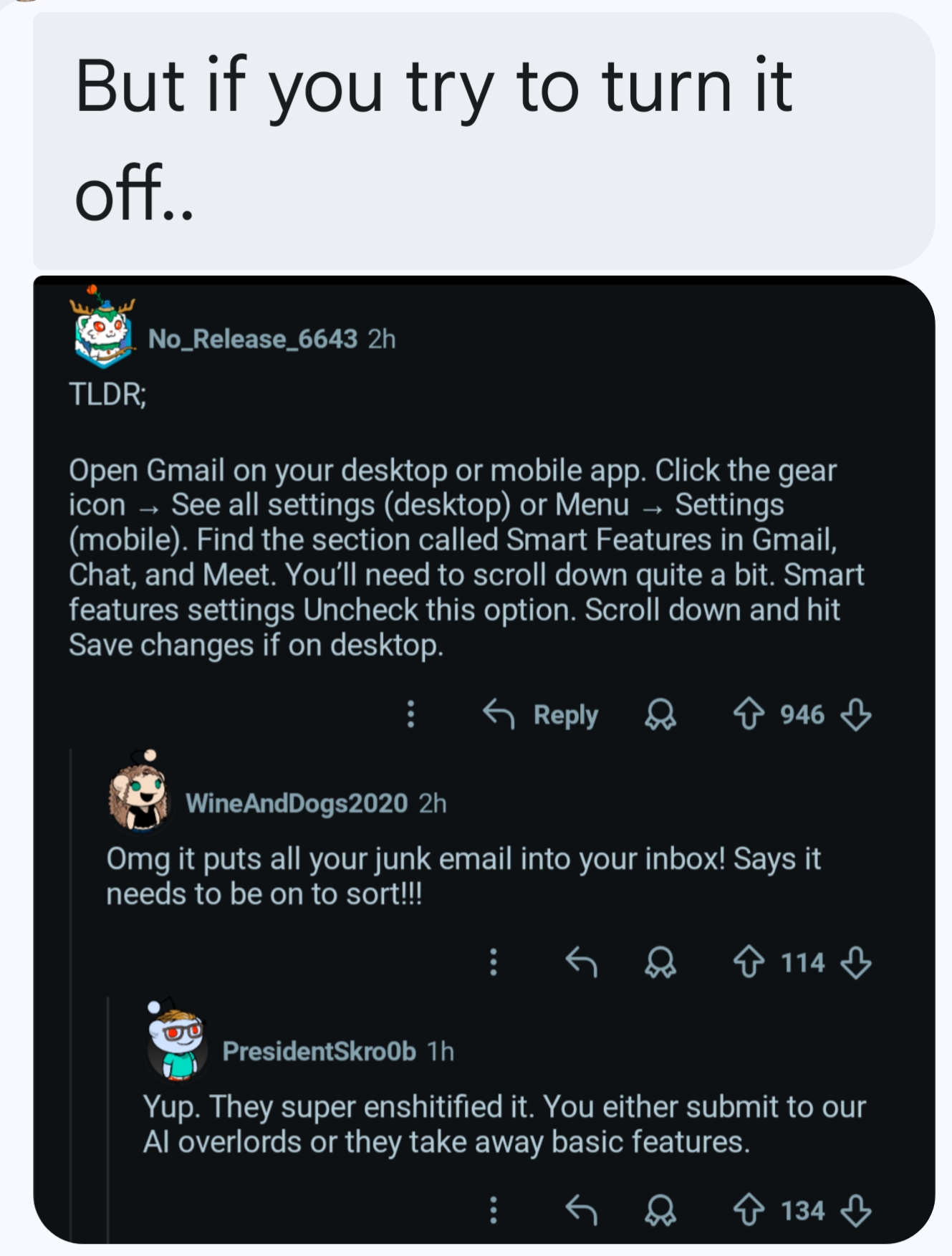Downvote the comment with 114 votes
The image size is (952, 1256).
point(855,962)
